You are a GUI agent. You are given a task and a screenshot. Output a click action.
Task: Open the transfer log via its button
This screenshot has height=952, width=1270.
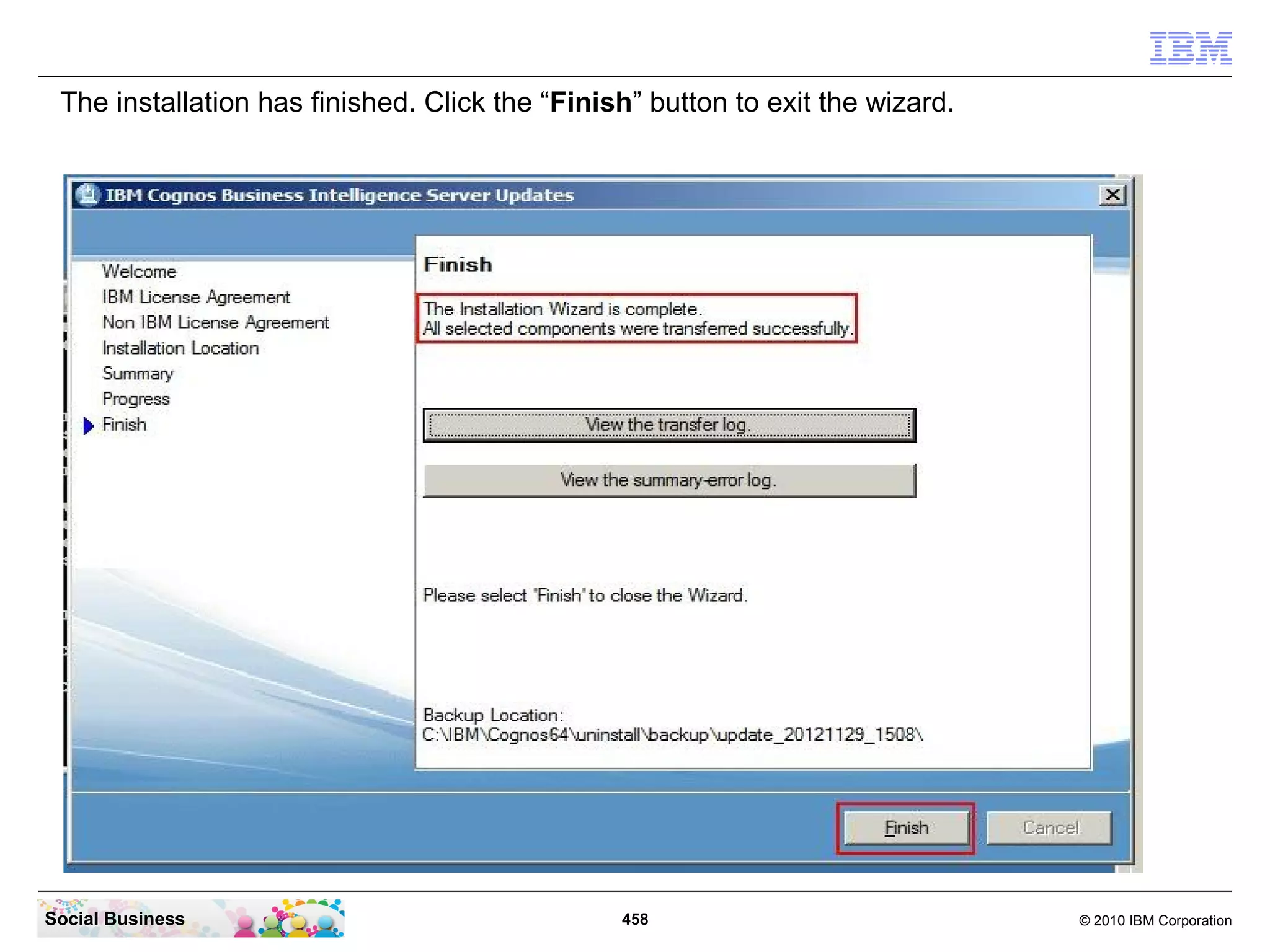tap(669, 425)
